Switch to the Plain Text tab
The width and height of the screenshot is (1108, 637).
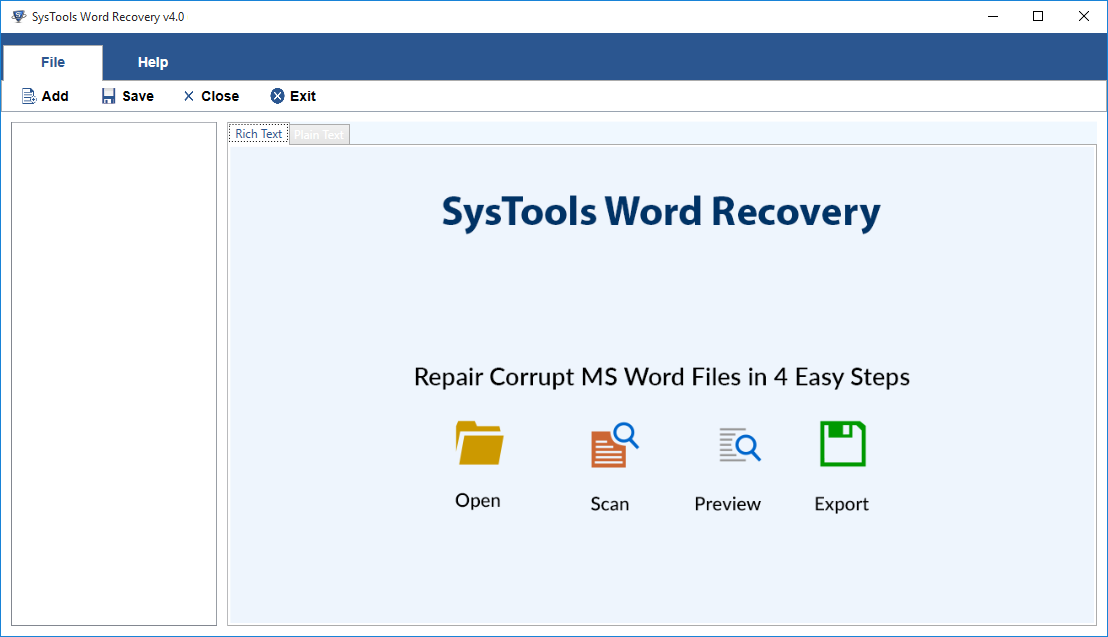(319, 134)
